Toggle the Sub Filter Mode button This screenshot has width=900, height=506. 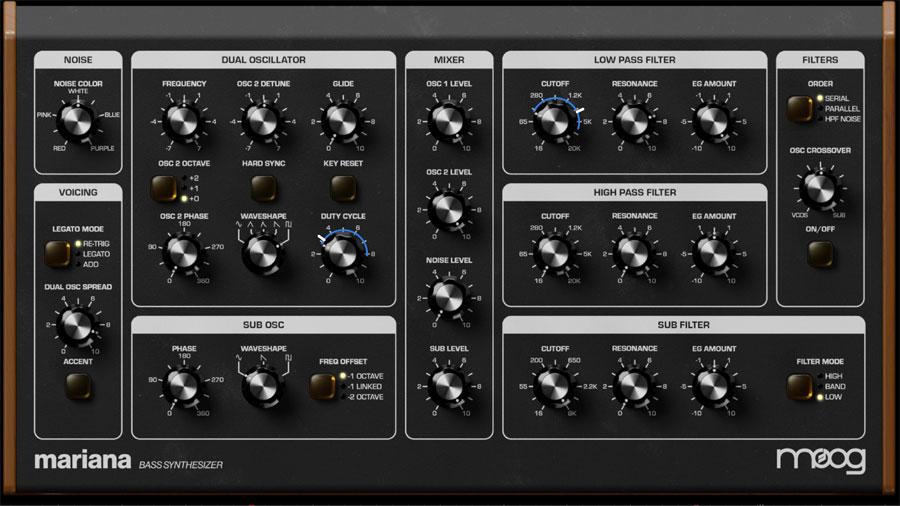tap(800, 387)
